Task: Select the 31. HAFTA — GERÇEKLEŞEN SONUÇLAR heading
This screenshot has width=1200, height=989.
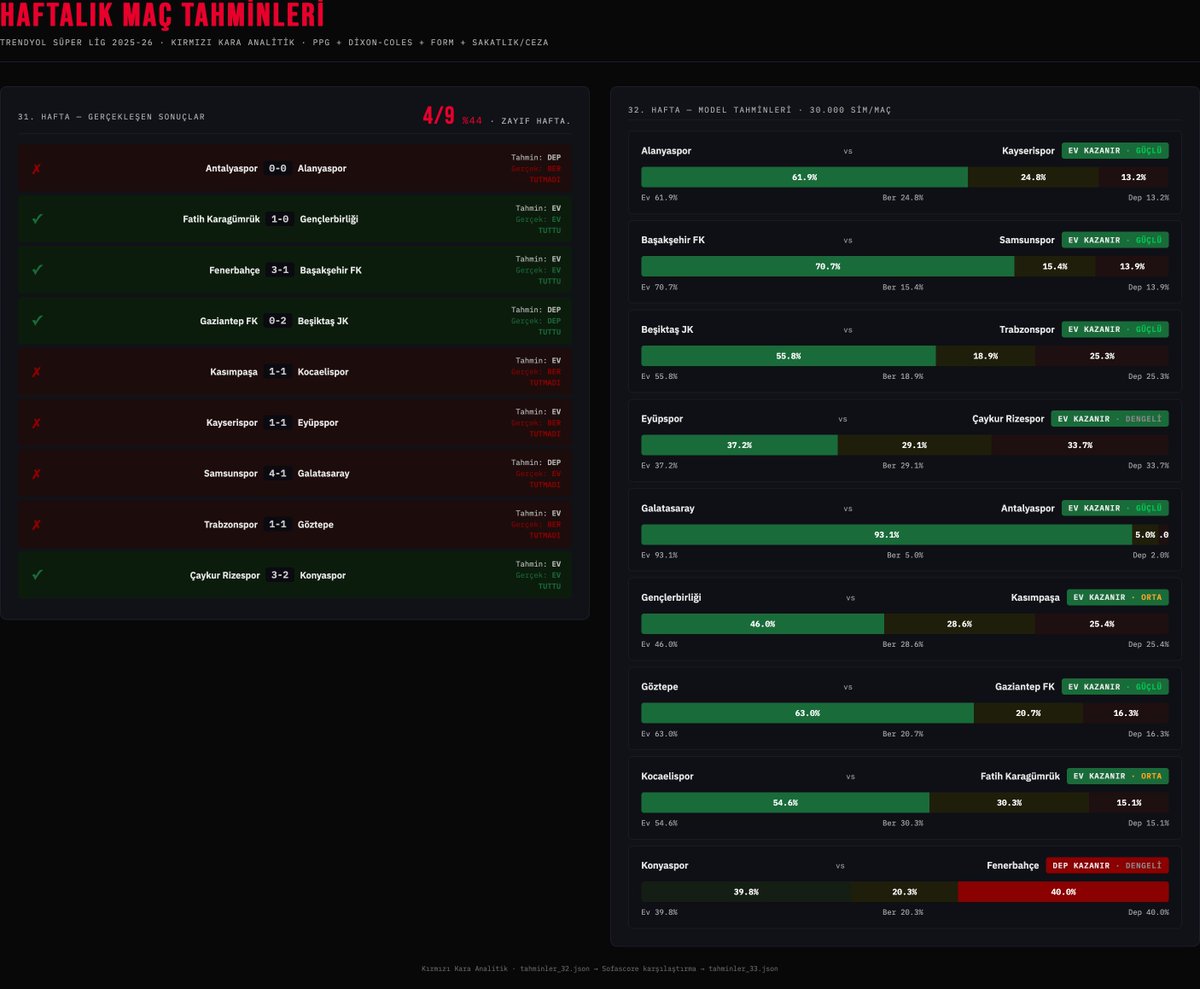Action: pyautogui.click(x=111, y=117)
